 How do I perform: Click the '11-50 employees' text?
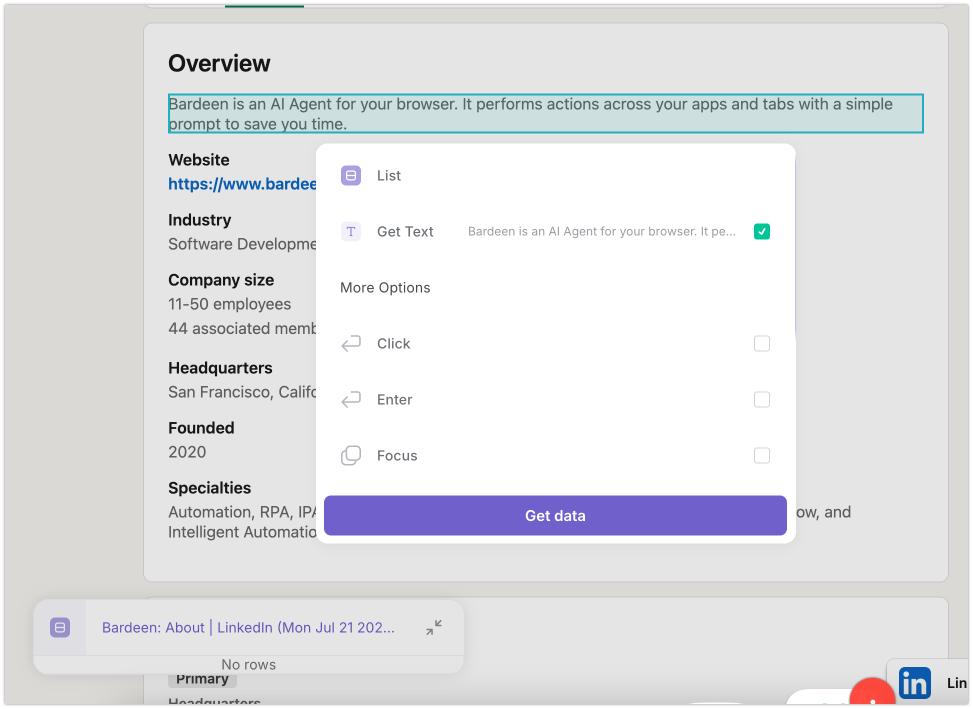230,304
